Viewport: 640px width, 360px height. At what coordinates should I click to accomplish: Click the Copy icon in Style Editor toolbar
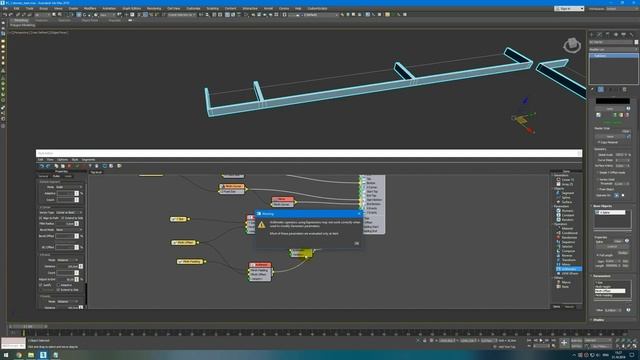[x=56, y=166]
